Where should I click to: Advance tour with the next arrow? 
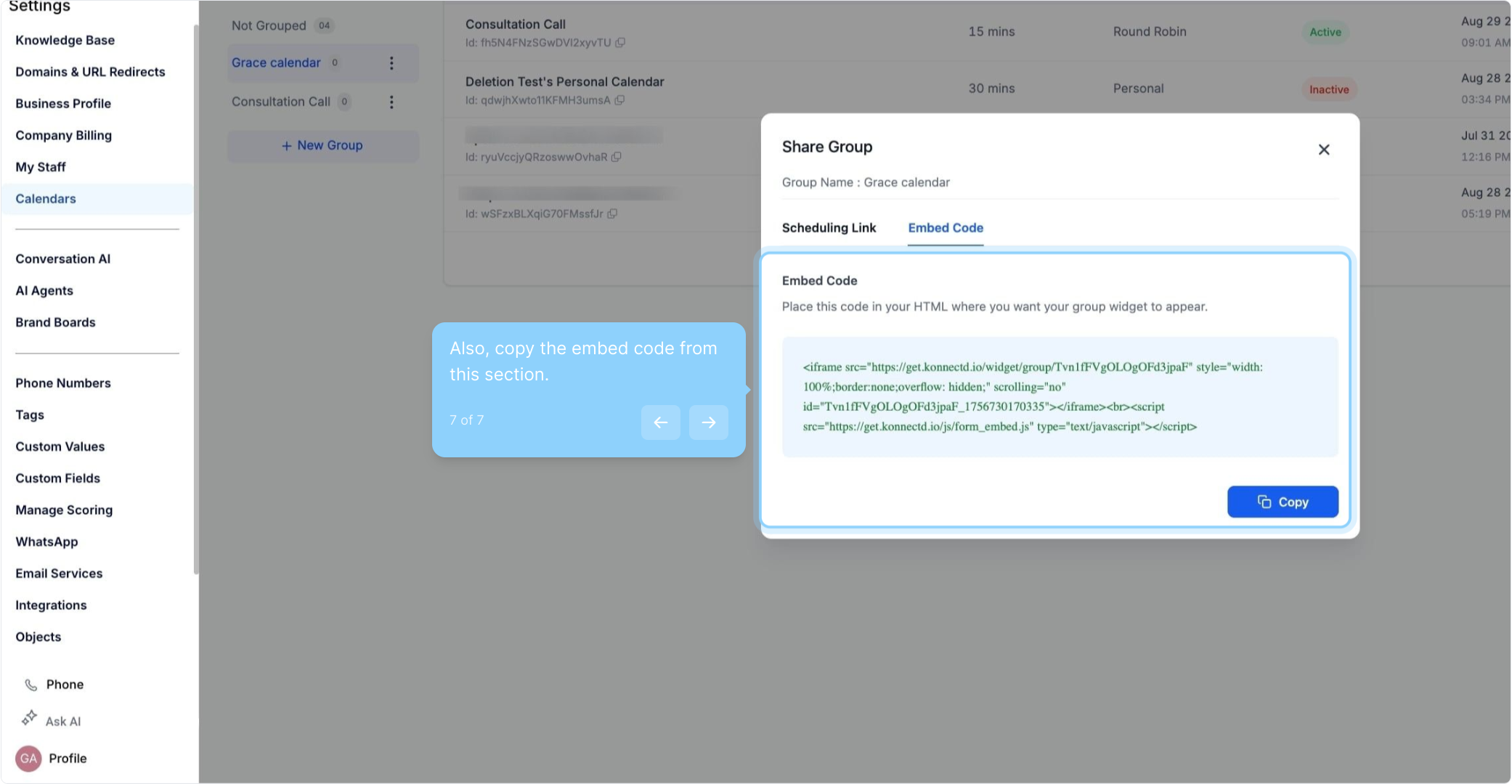tap(708, 422)
